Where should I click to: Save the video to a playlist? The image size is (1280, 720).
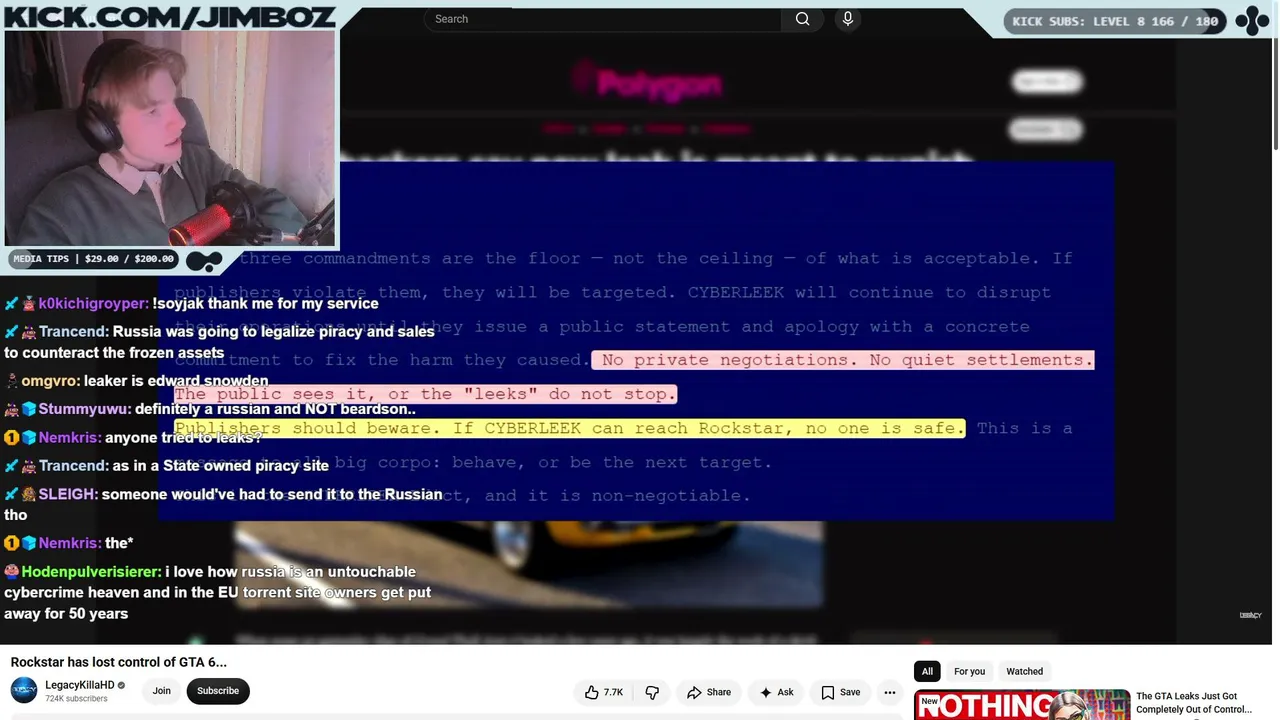pos(841,692)
